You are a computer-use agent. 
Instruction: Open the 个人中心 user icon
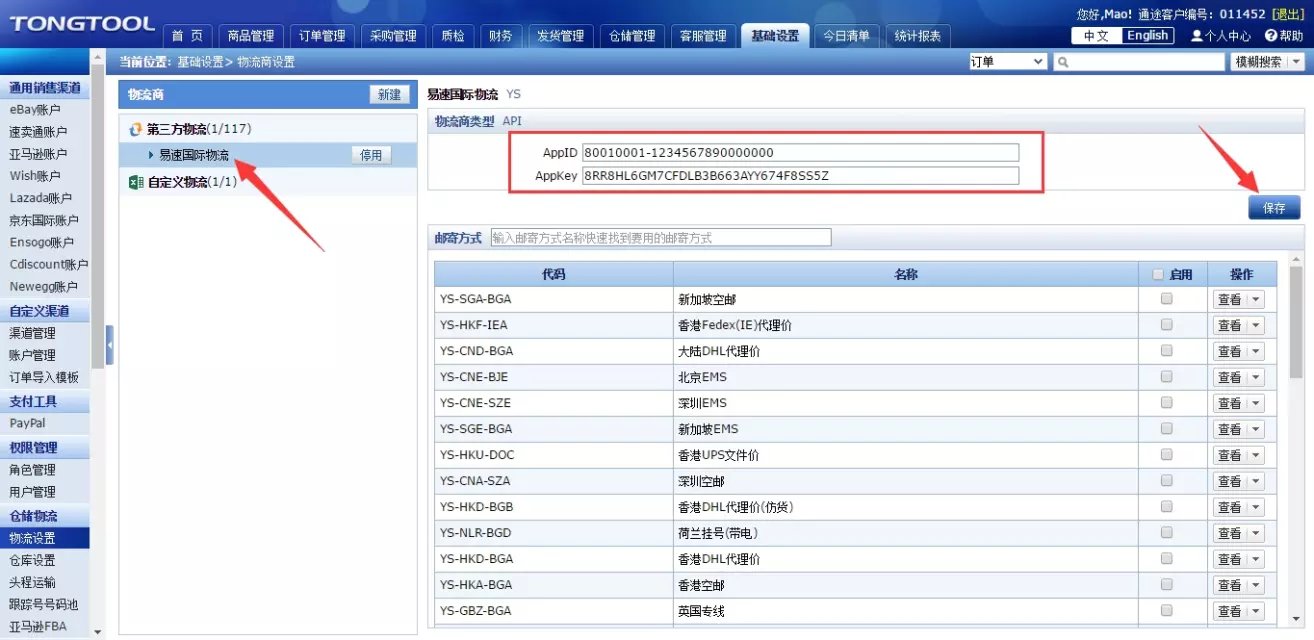coord(1197,36)
